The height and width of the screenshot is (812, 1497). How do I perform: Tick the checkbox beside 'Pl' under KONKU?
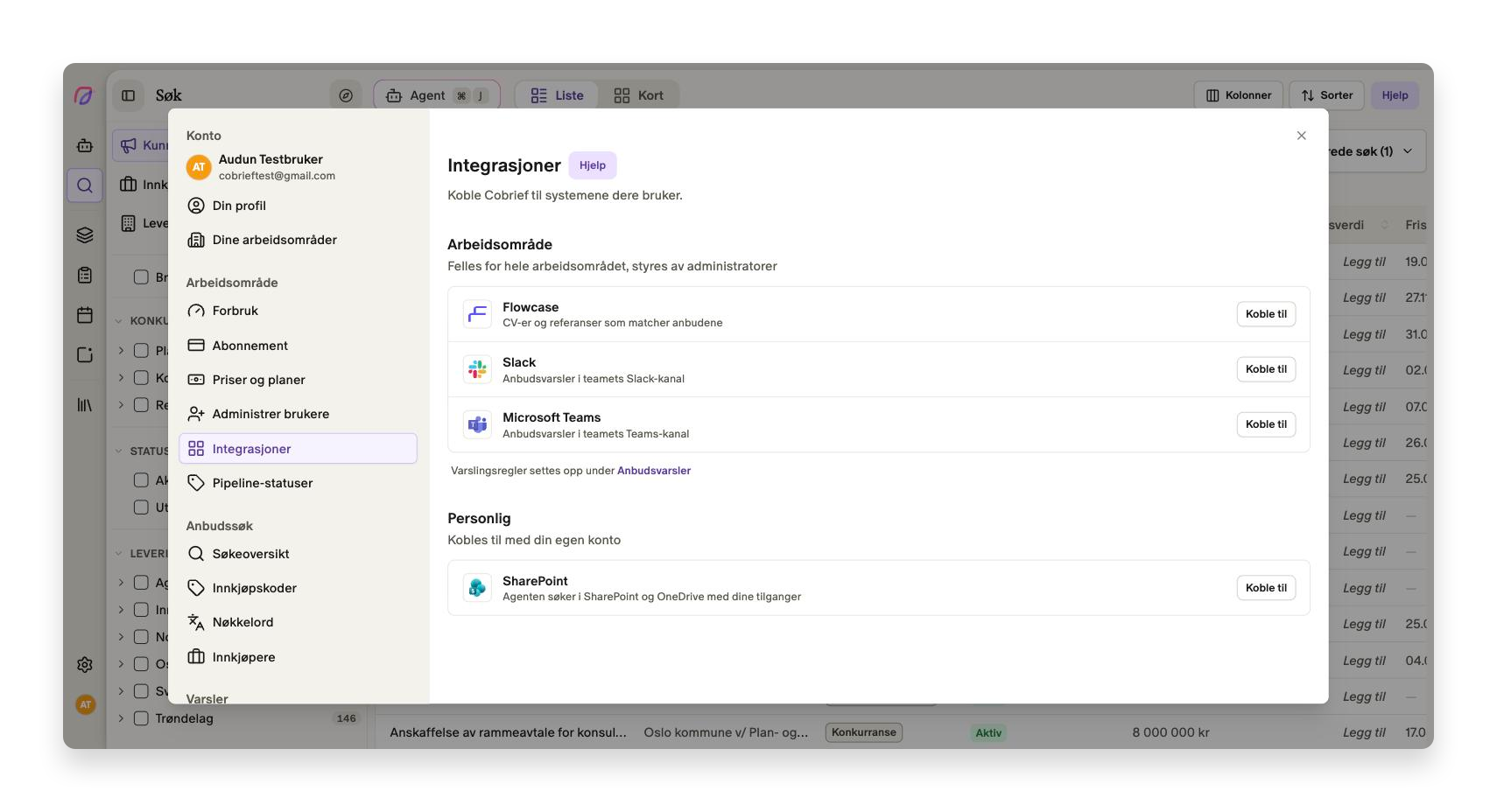(141, 351)
